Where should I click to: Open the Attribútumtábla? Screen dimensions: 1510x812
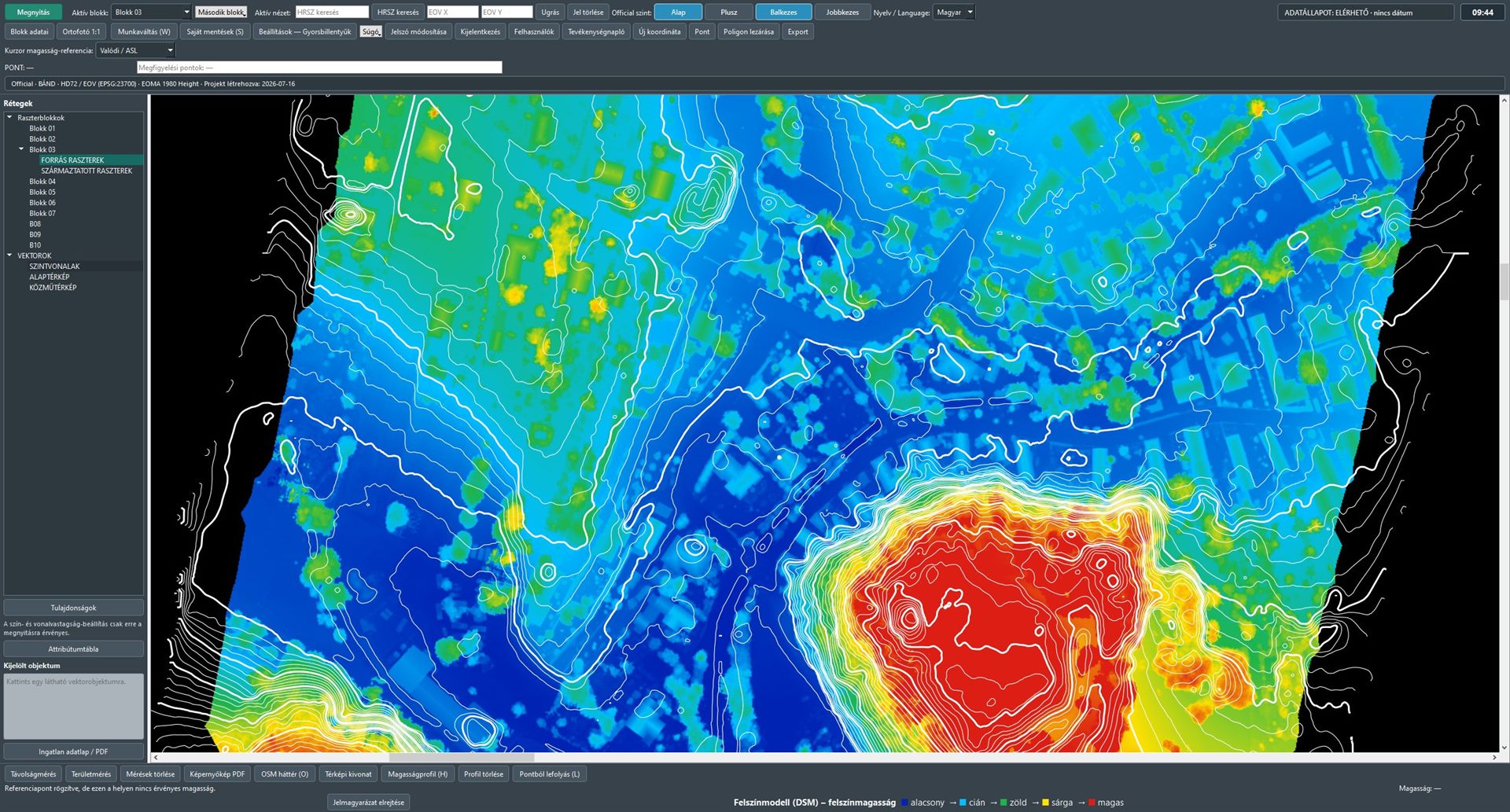74,649
